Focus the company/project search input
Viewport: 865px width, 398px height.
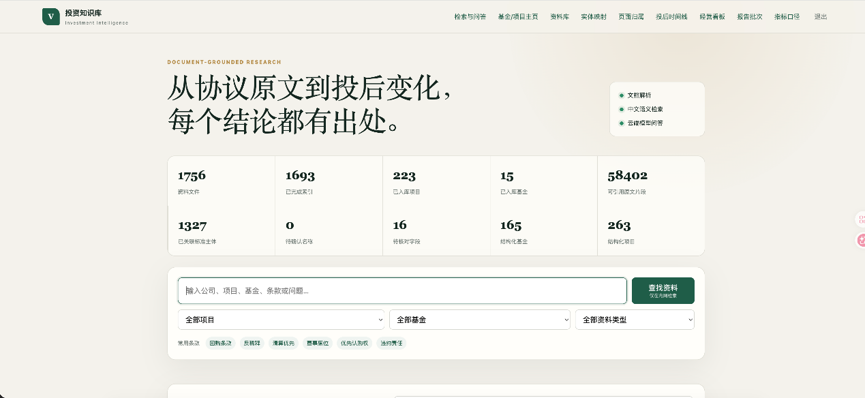click(x=402, y=290)
